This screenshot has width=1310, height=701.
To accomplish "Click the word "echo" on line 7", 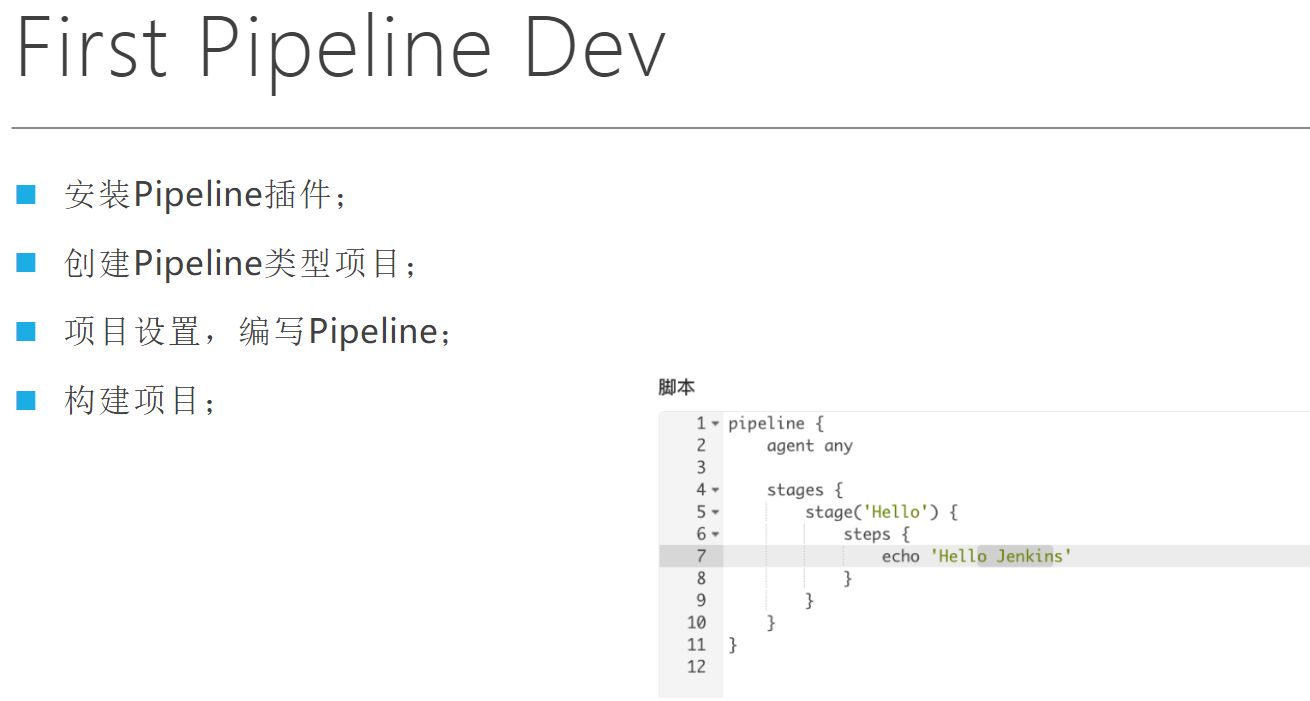I will point(901,556).
